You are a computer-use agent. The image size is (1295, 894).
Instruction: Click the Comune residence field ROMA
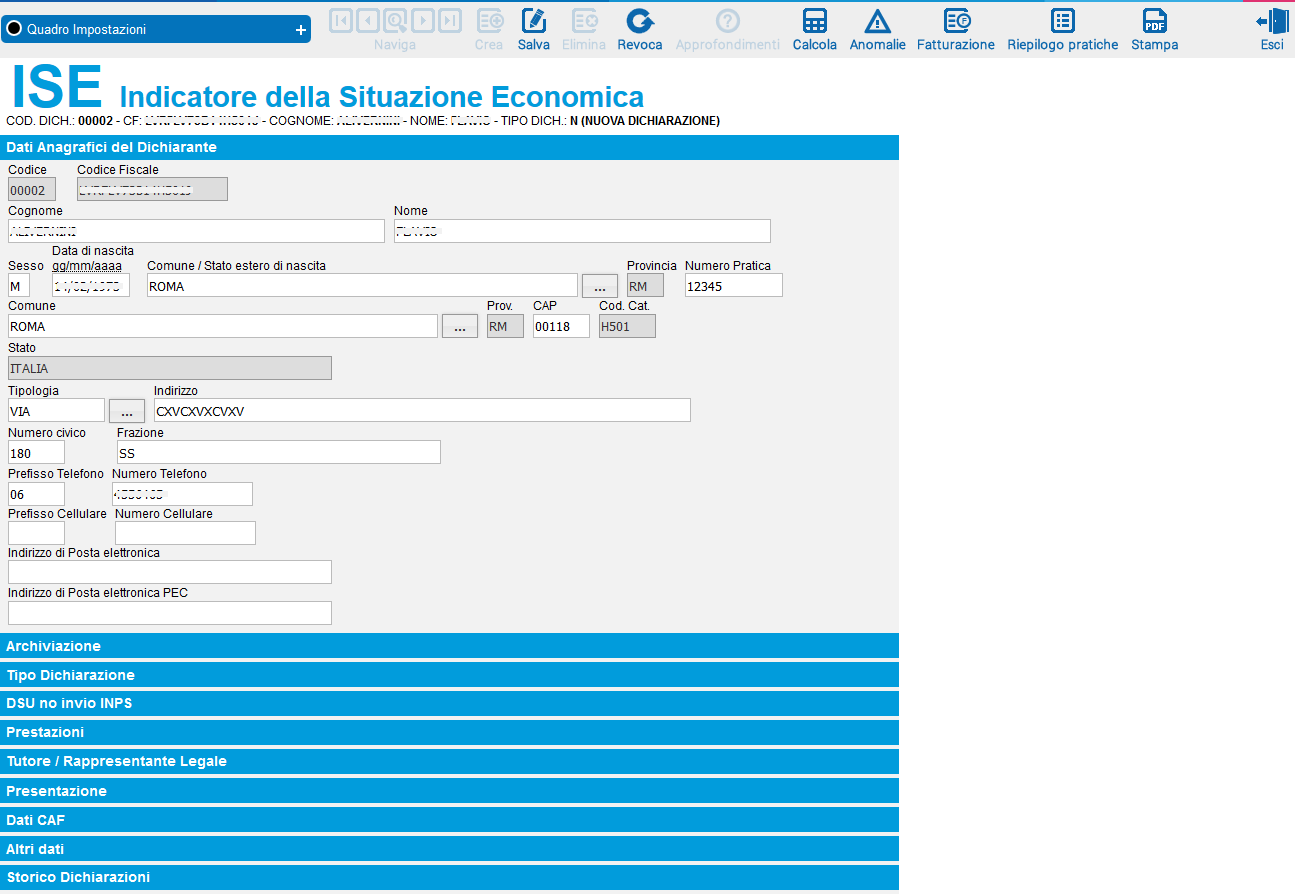223,326
